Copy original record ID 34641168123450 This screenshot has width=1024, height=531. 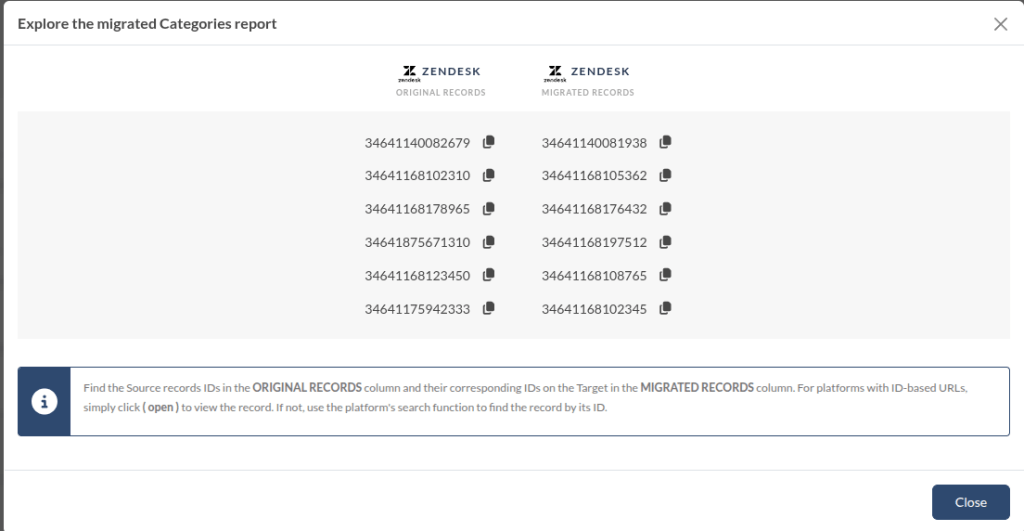tap(489, 275)
